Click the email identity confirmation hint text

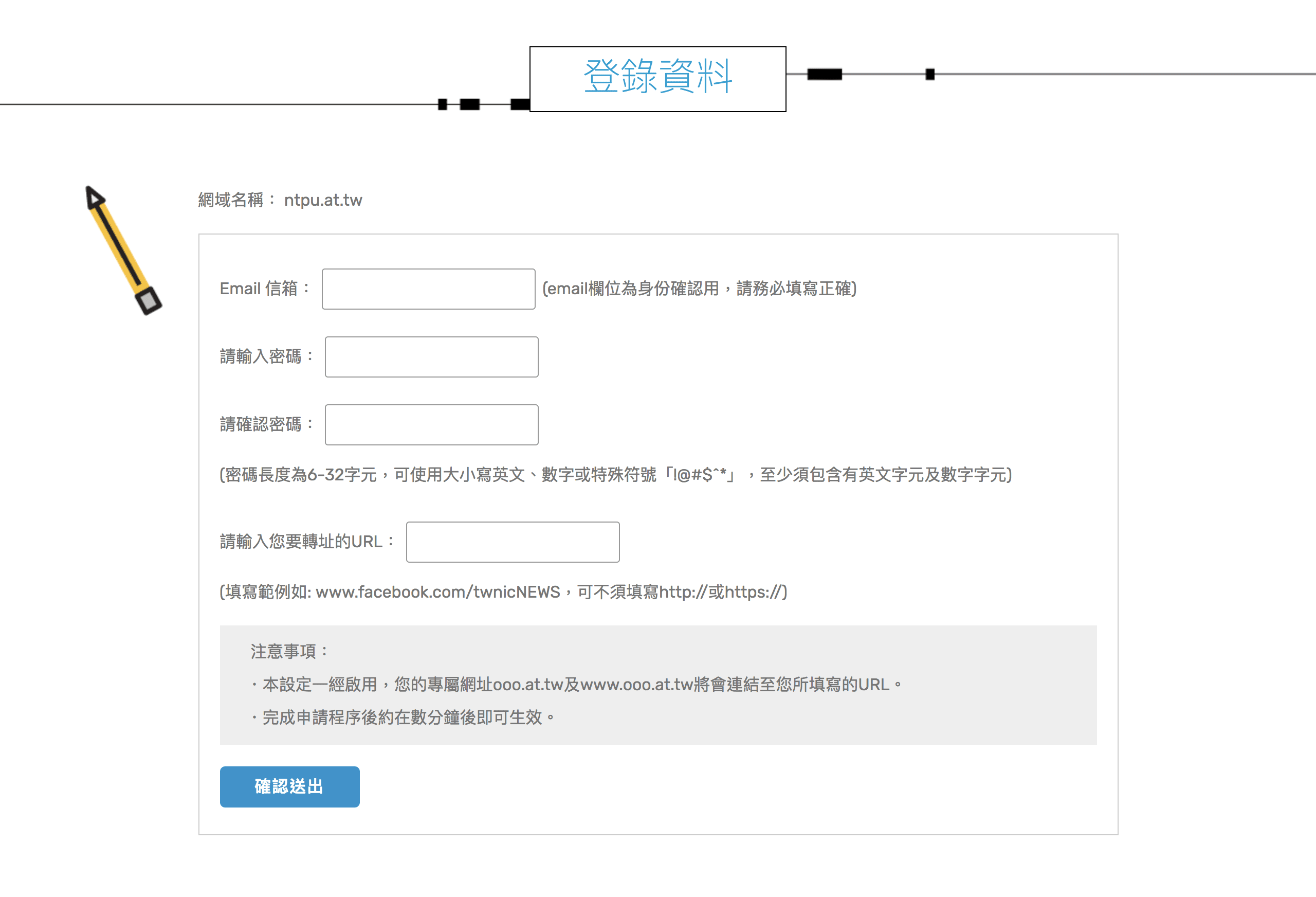click(699, 289)
